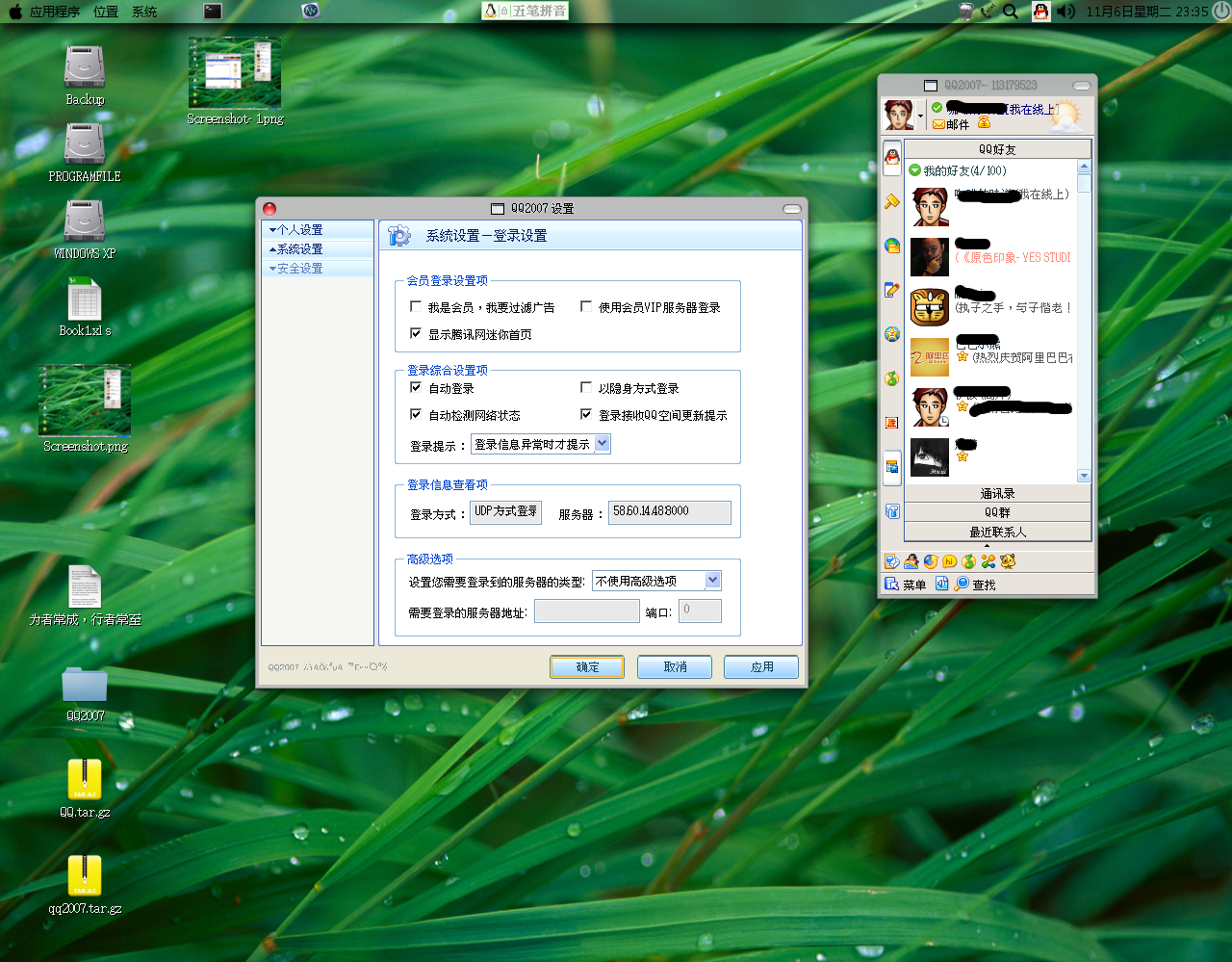
Task: Uncheck '登录接收QQ空间更新提示' checkbox
Action: coord(586,414)
